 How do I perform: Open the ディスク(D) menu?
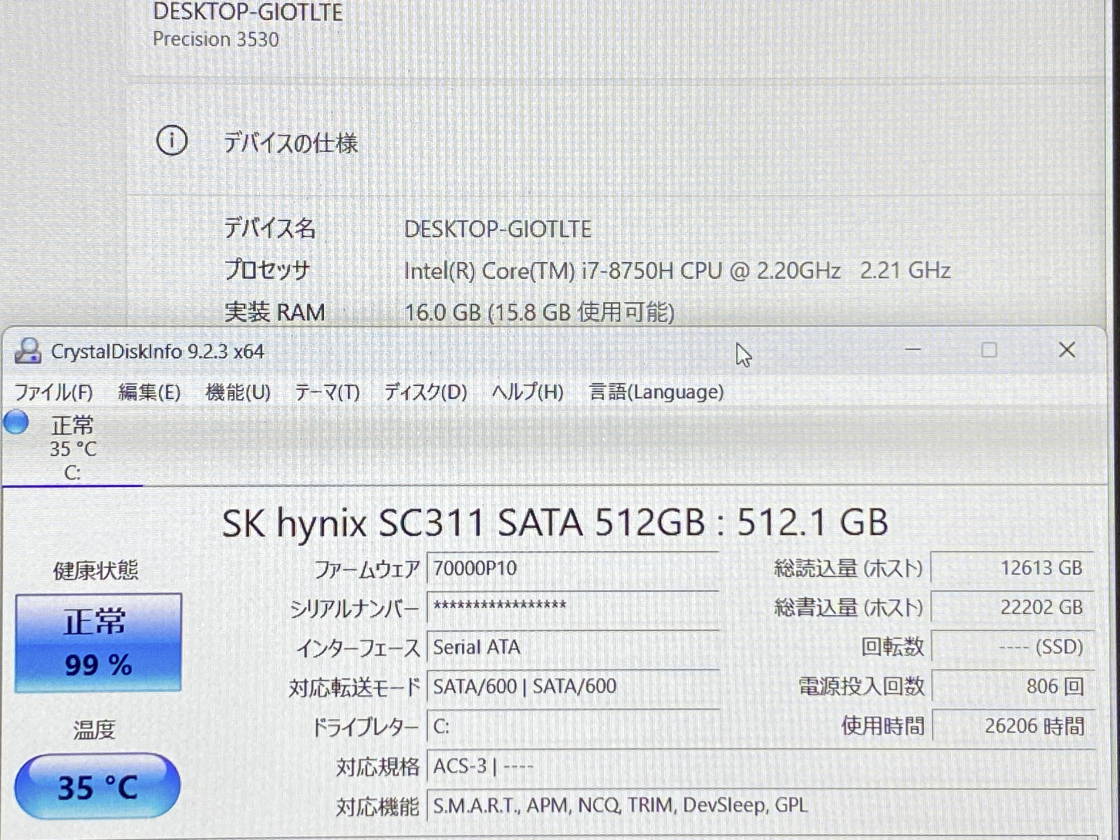[x=426, y=392]
